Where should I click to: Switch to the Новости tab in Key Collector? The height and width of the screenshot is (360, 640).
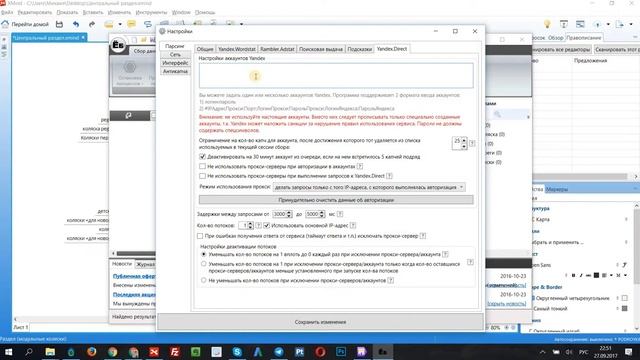point(122,264)
